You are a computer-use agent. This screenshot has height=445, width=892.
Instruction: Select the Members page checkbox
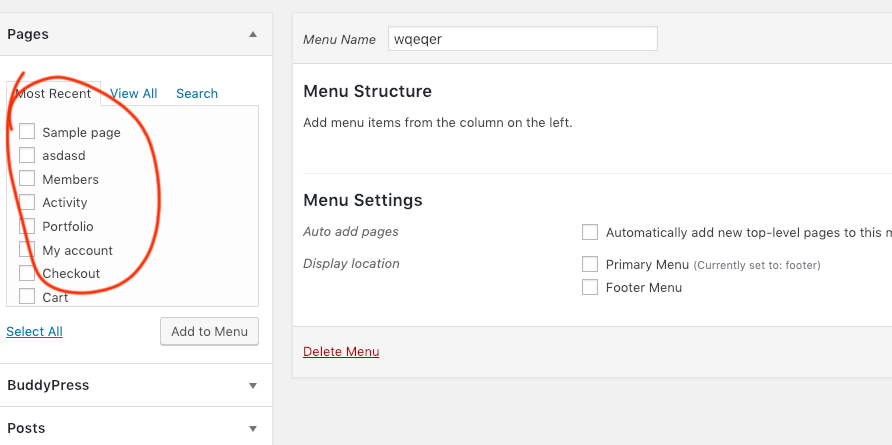tap(27, 179)
